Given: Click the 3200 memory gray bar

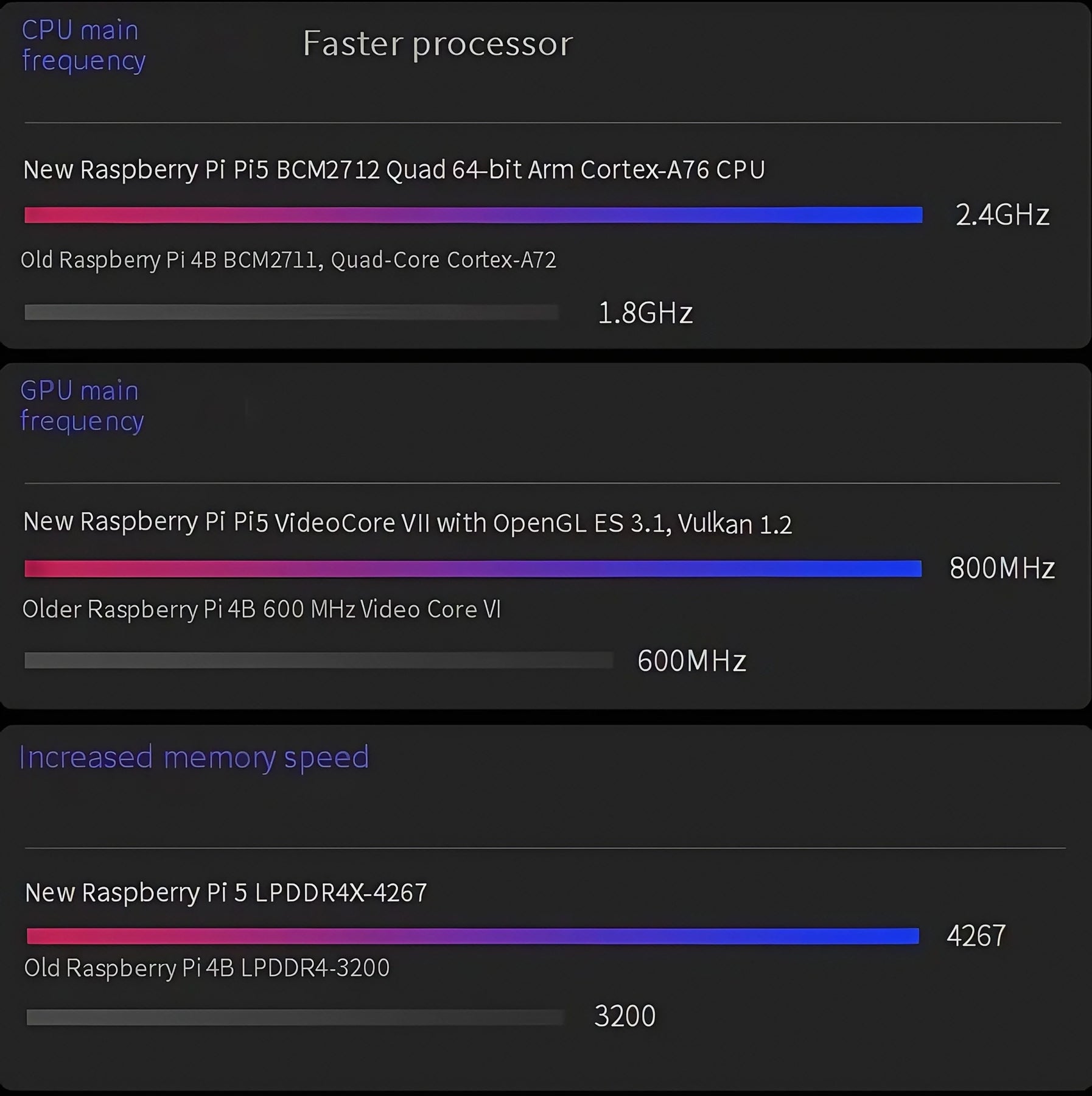Looking at the screenshot, I should coord(295,1017).
